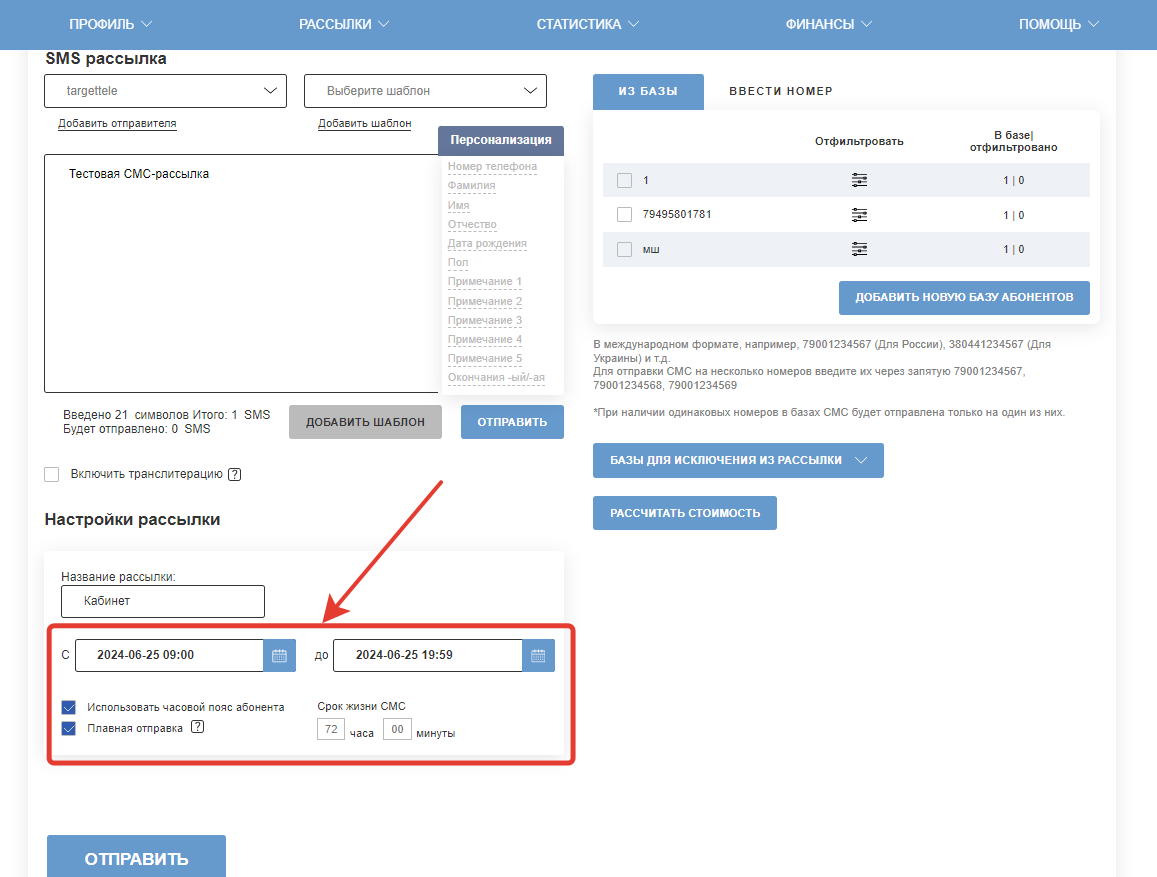Click the end date field 2024-06-25 19:59
Viewport: 1157px width, 877px height.
point(428,656)
